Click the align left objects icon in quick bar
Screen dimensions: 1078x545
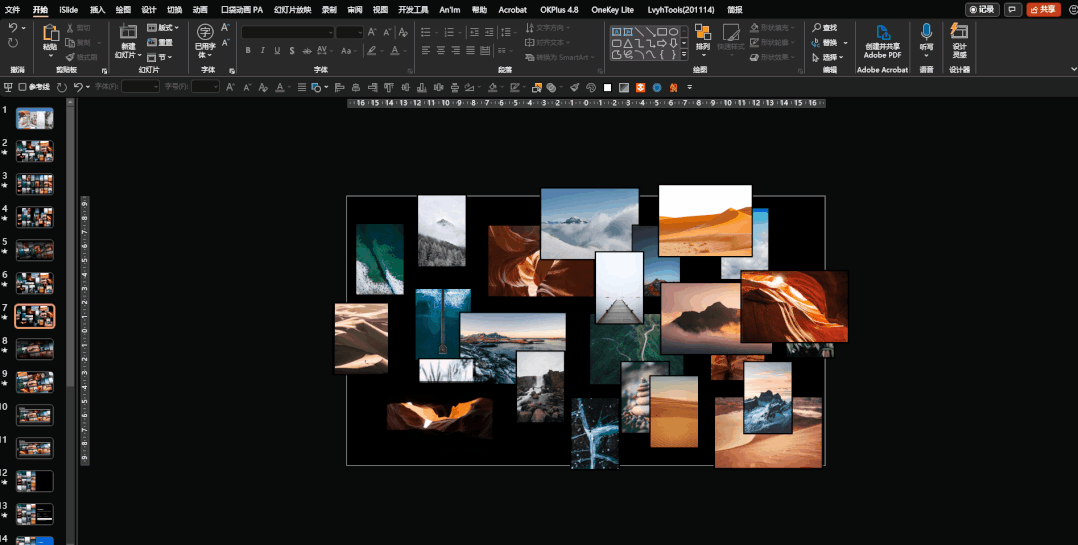click(x=340, y=87)
